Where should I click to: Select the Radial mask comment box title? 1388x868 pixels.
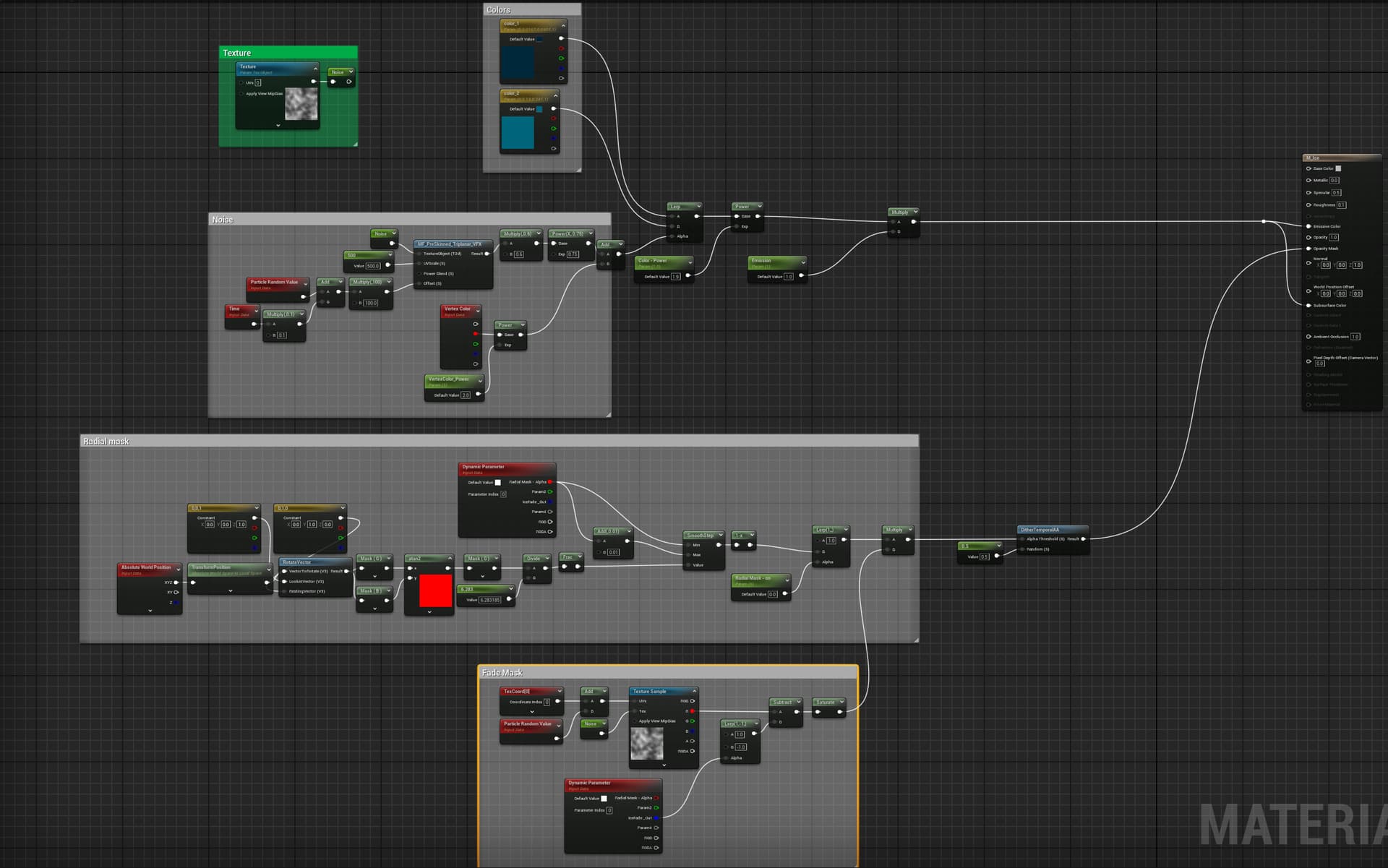(x=106, y=442)
